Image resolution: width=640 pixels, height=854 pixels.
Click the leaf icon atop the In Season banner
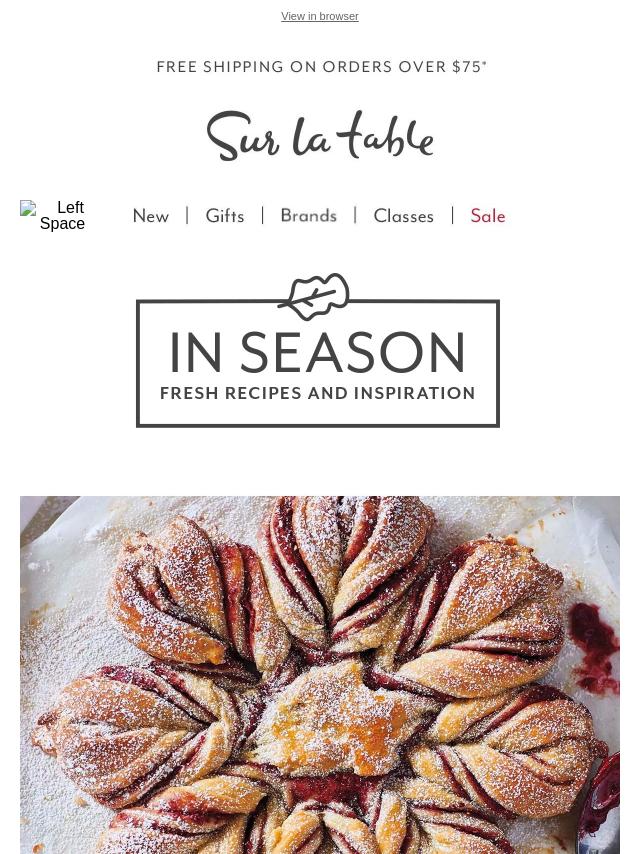click(x=314, y=296)
